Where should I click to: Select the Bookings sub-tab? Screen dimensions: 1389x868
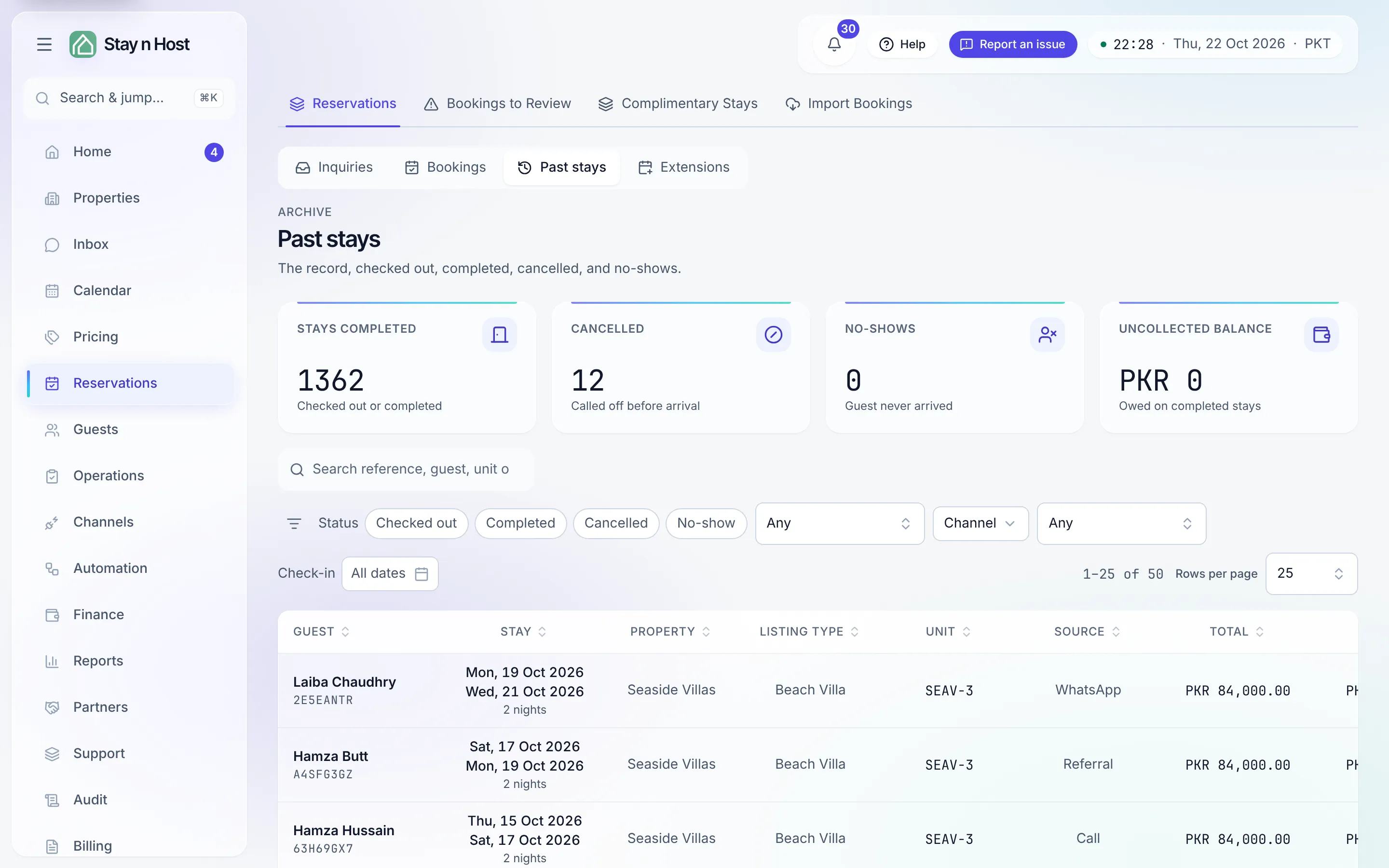(445, 168)
